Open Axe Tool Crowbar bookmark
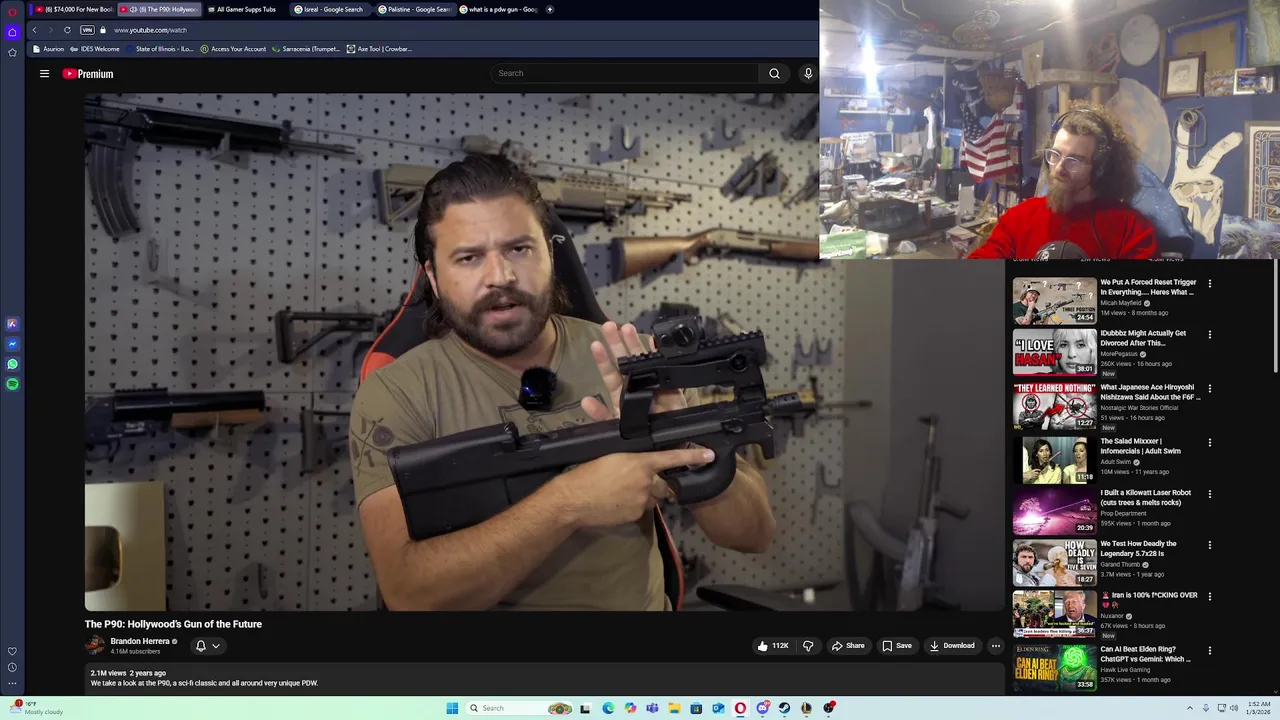The height and width of the screenshot is (720, 1280). 379,49
